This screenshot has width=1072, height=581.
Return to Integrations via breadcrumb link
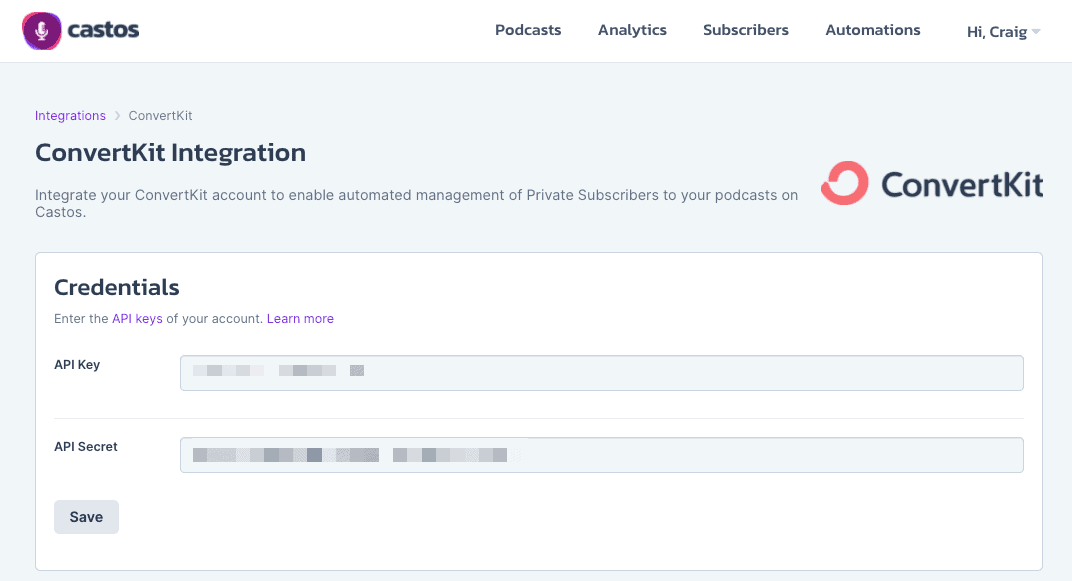pyautogui.click(x=70, y=116)
